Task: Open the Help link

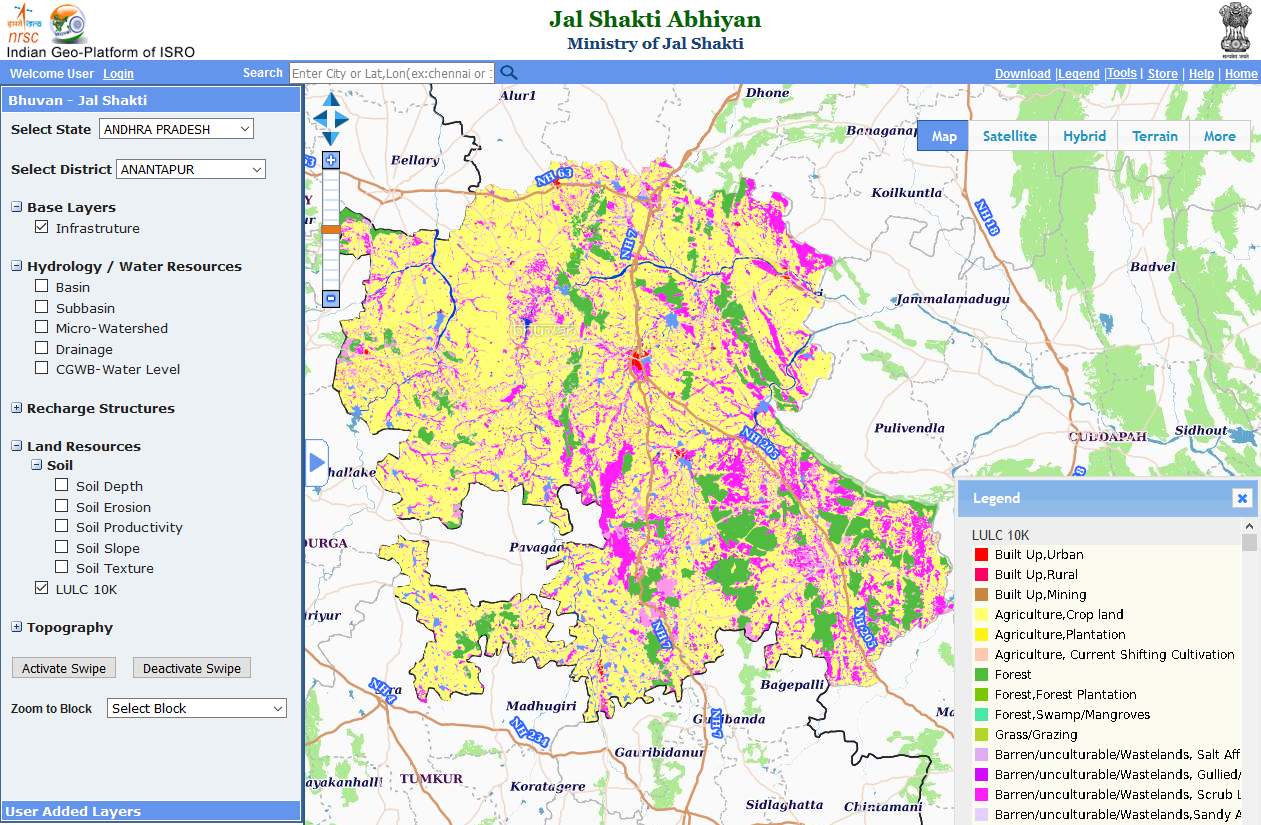Action: 1201,74
